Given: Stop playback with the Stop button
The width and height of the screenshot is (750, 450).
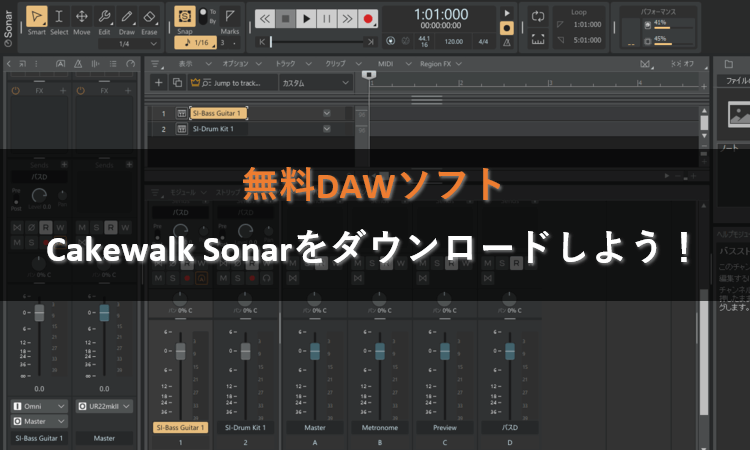Looking at the screenshot, I should click(x=285, y=18).
